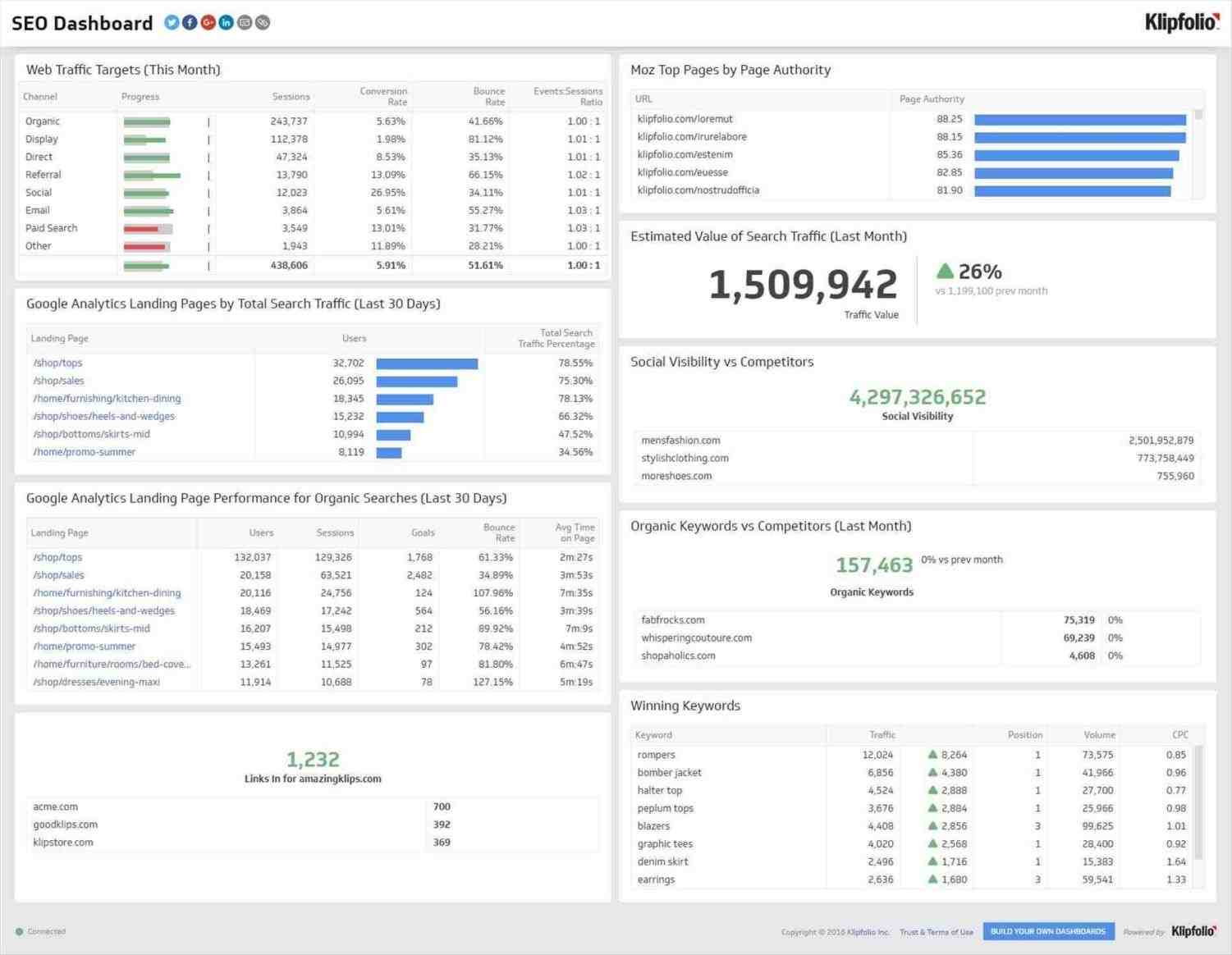Click the Organic channel progress bar
This screenshot has width=1232, height=955.
click(147, 121)
